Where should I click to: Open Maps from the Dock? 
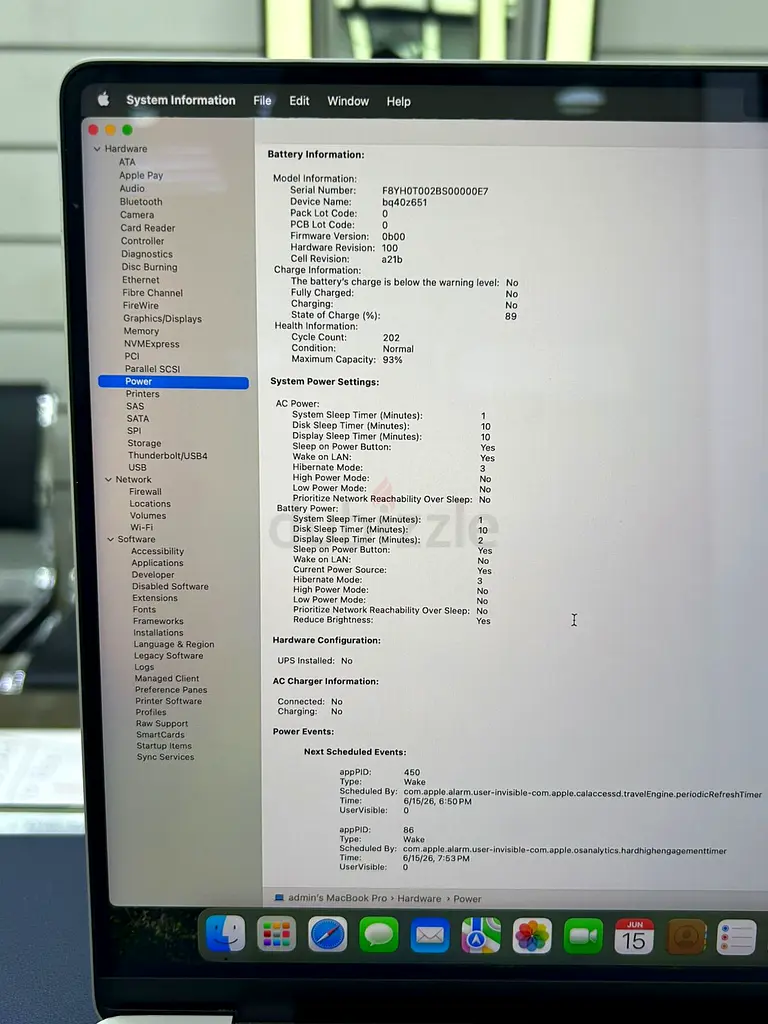click(x=481, y=936)
